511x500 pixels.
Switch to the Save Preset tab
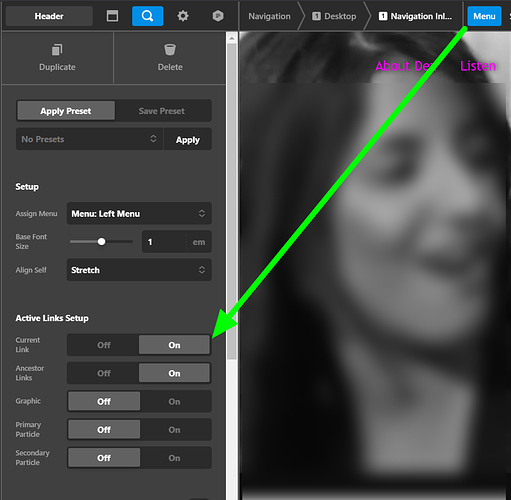click(x=162, y=111)
